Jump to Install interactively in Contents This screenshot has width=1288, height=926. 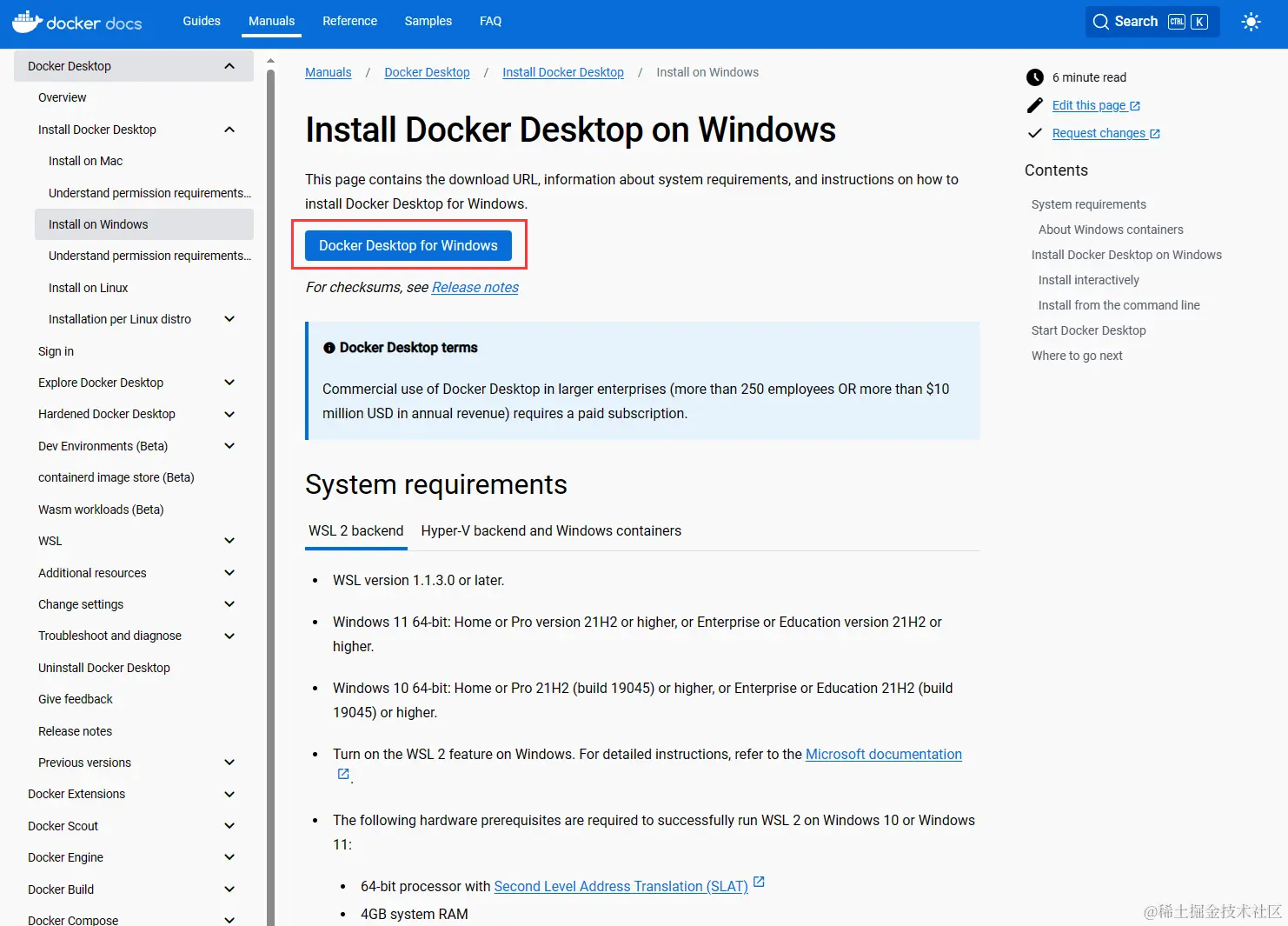[1088, 280]
